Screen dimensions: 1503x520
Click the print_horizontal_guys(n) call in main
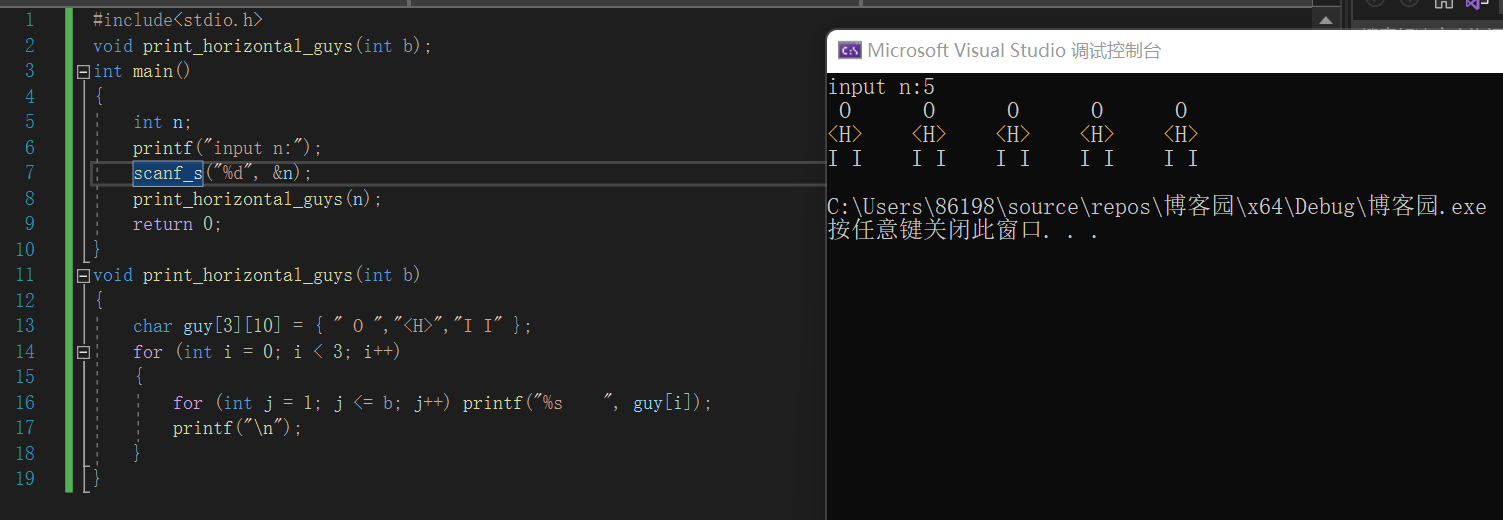pyautogui.click(x=257, y=199)
